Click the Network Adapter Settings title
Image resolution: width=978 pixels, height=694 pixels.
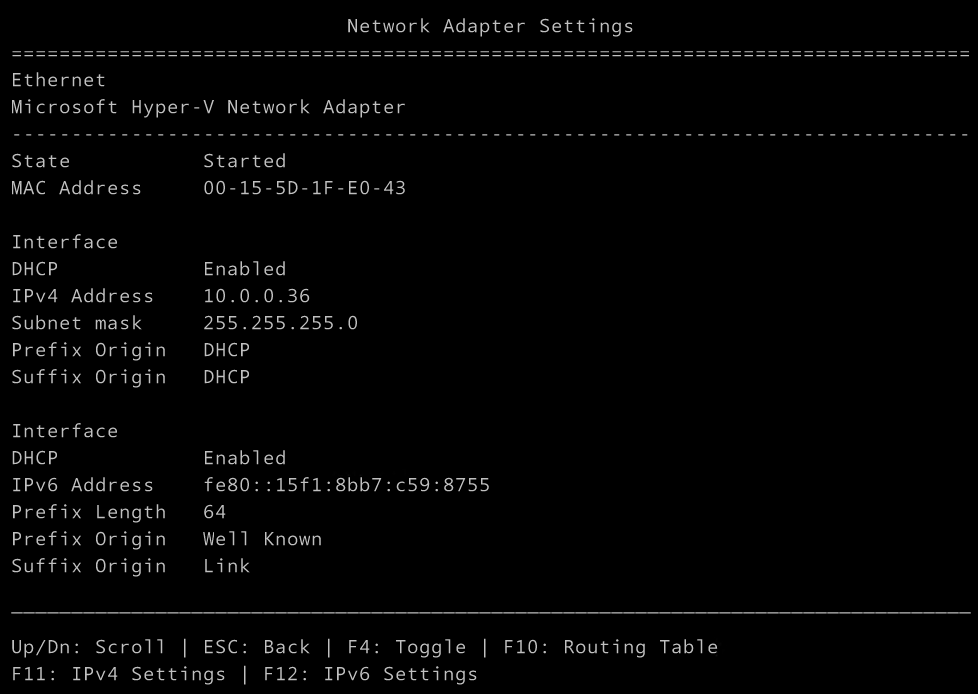click(x=490, y=27)
